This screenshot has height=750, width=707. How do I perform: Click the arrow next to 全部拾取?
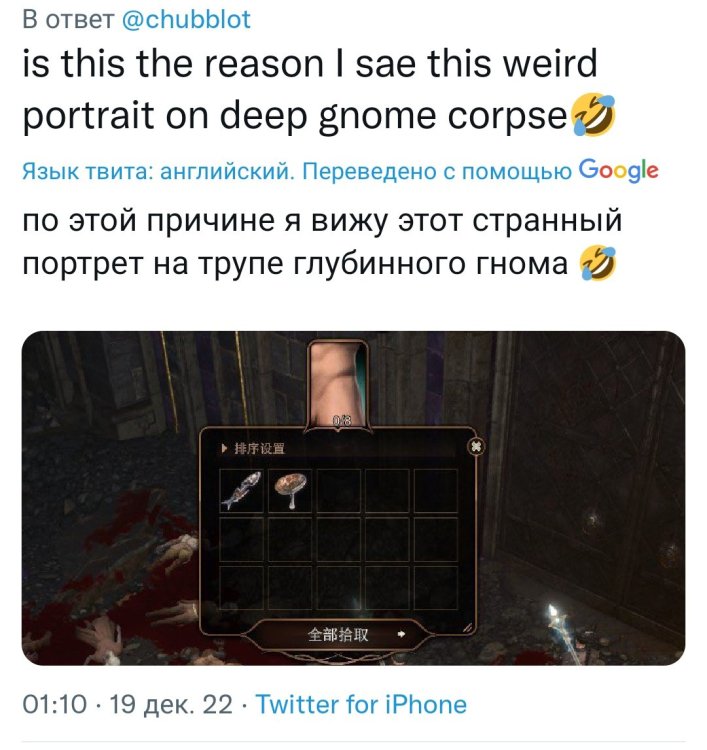[x=401, y=635]
